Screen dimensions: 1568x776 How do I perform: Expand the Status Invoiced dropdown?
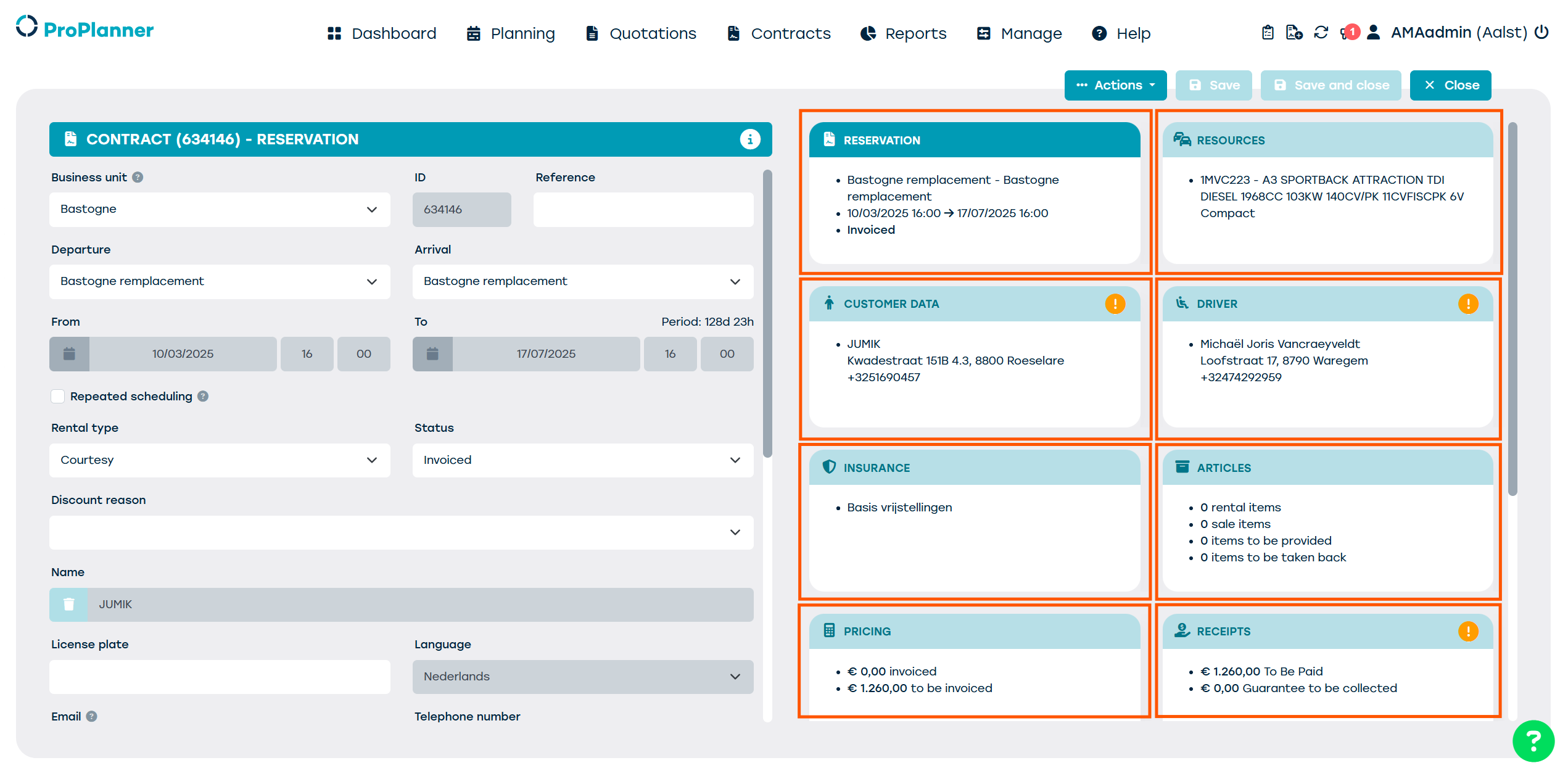tap(582, 460)
